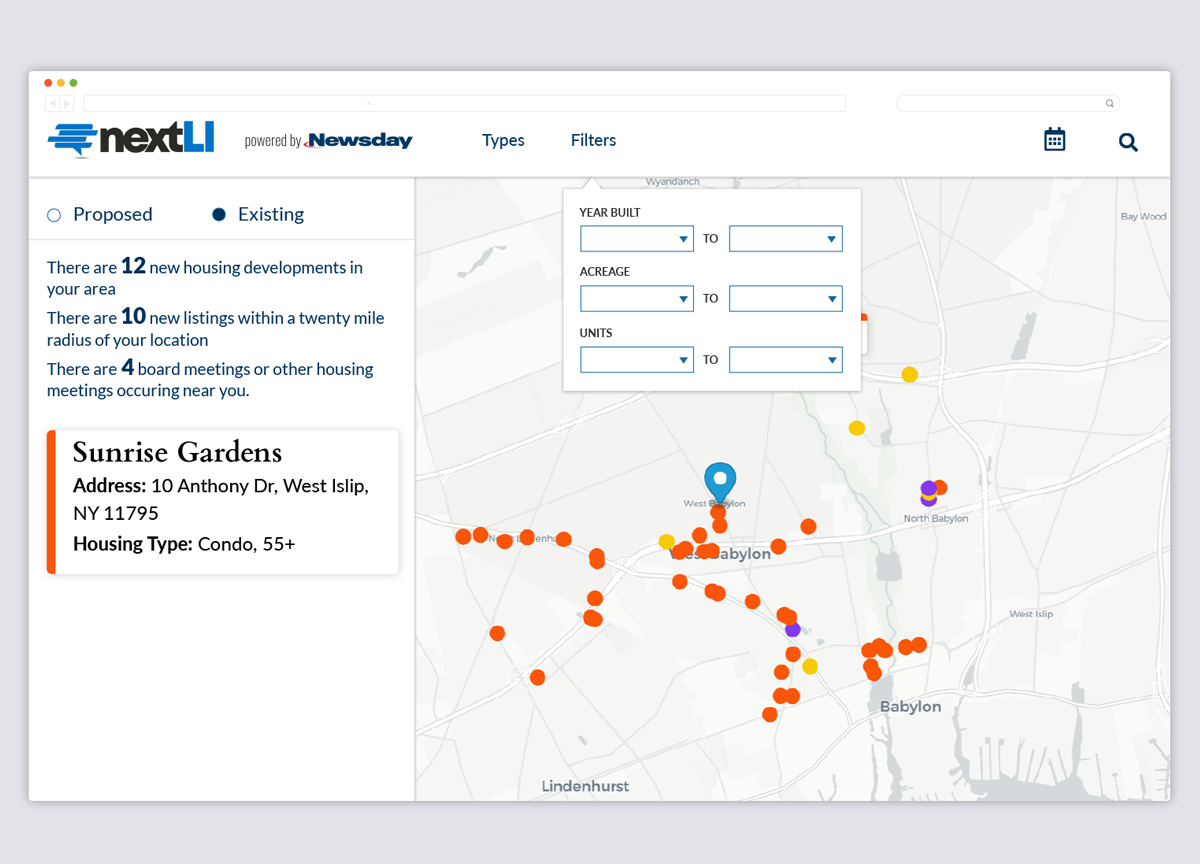
Task: Expand the Units maximum dropdown
Action: coord(785,360)
